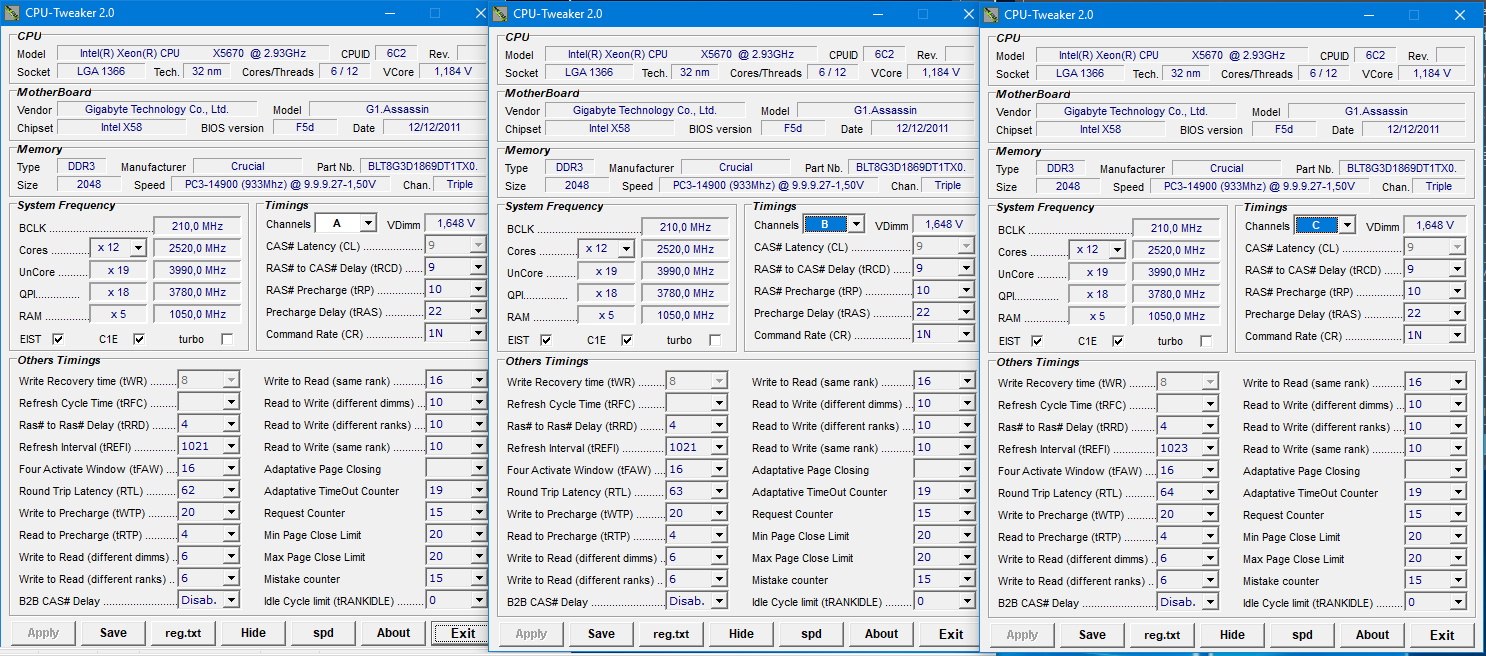Open Request Counter dropdown in left window
The image size is (1486, 656).
tap(479, 513)
